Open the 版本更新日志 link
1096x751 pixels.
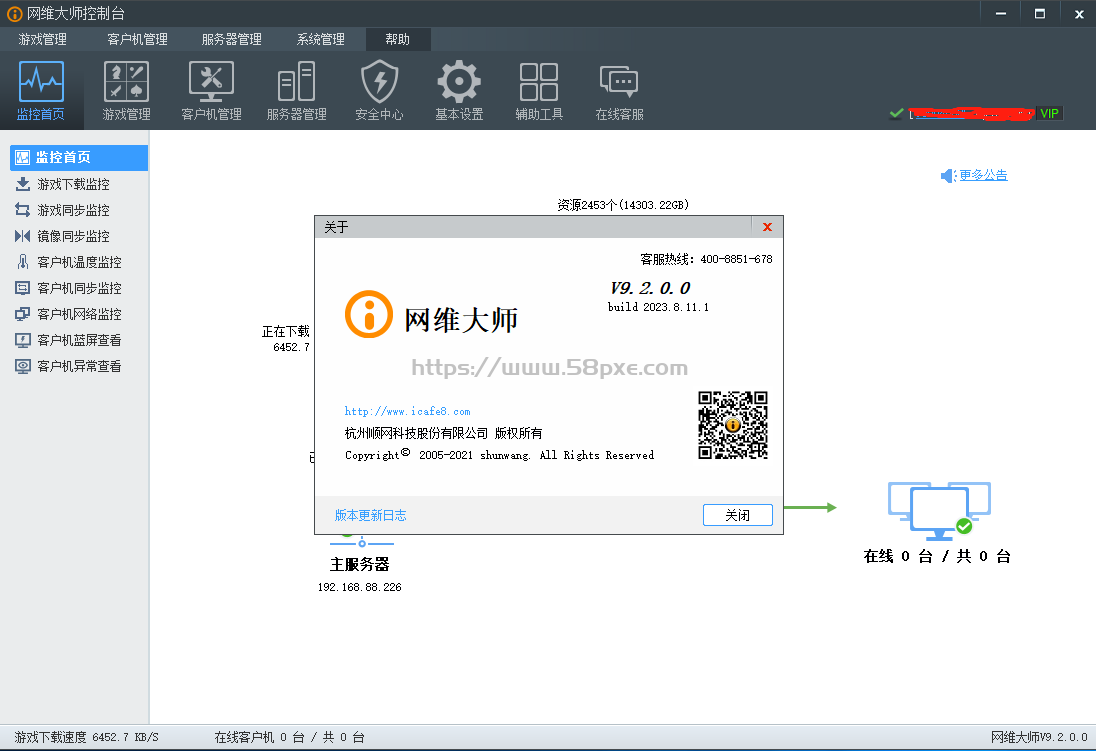(x=370, y=515)
